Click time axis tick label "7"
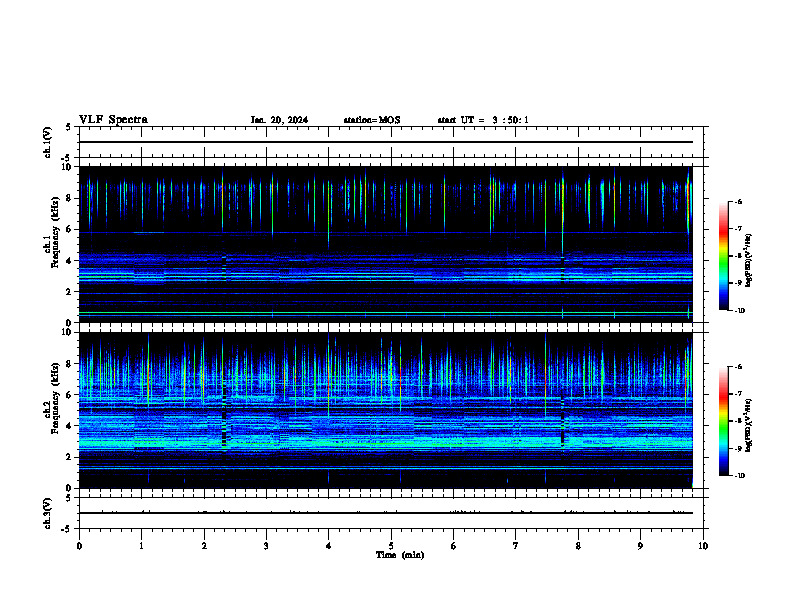Screen dimensions: 792x612 click(x=516, y=546)
